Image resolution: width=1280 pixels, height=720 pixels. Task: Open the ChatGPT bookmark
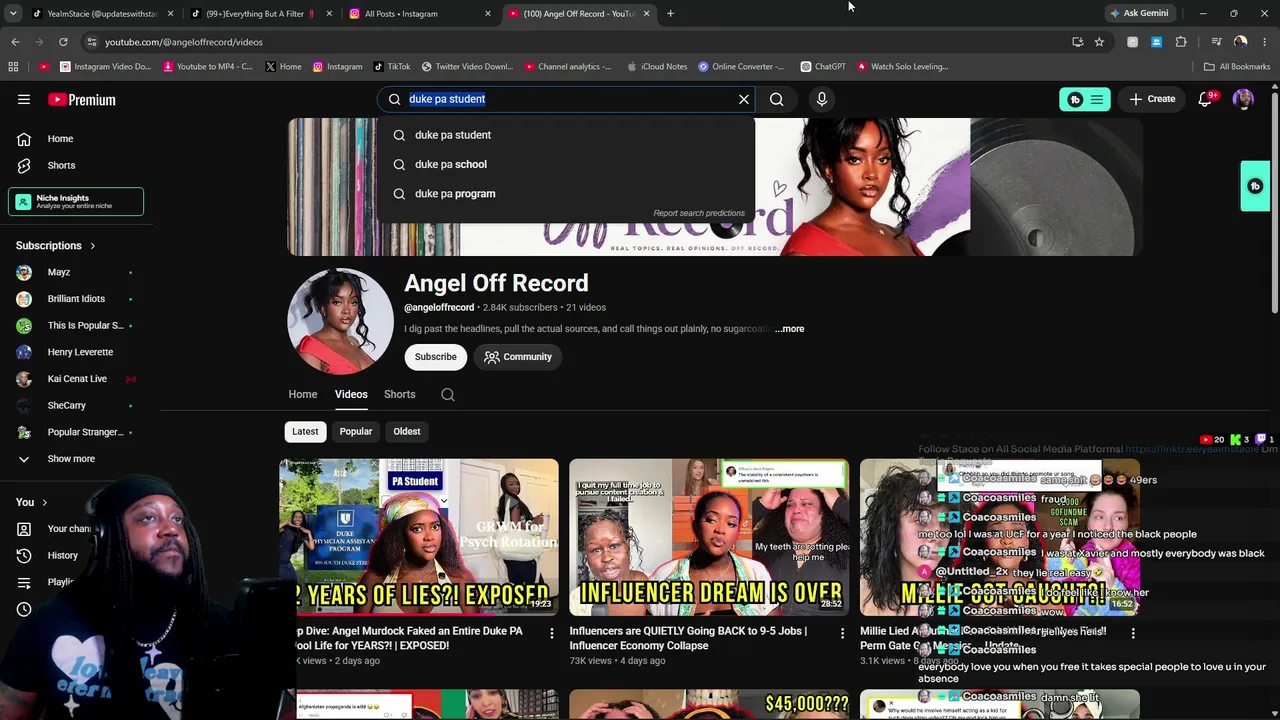pyautogui.click(x=823, y=67)
